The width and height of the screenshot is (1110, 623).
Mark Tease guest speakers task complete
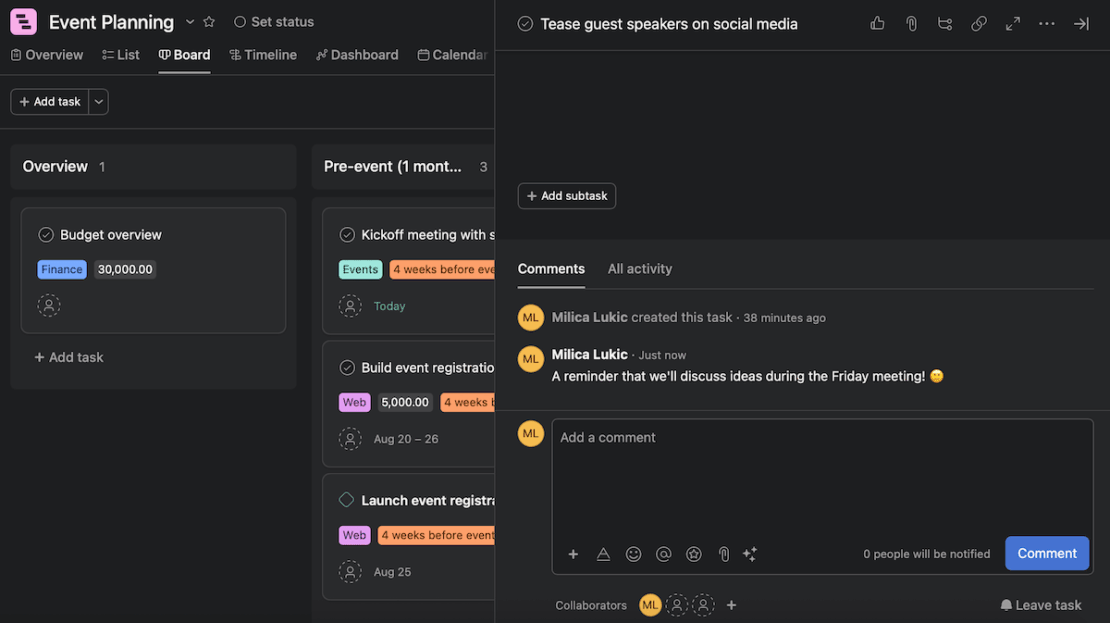(x=523, y=22)
